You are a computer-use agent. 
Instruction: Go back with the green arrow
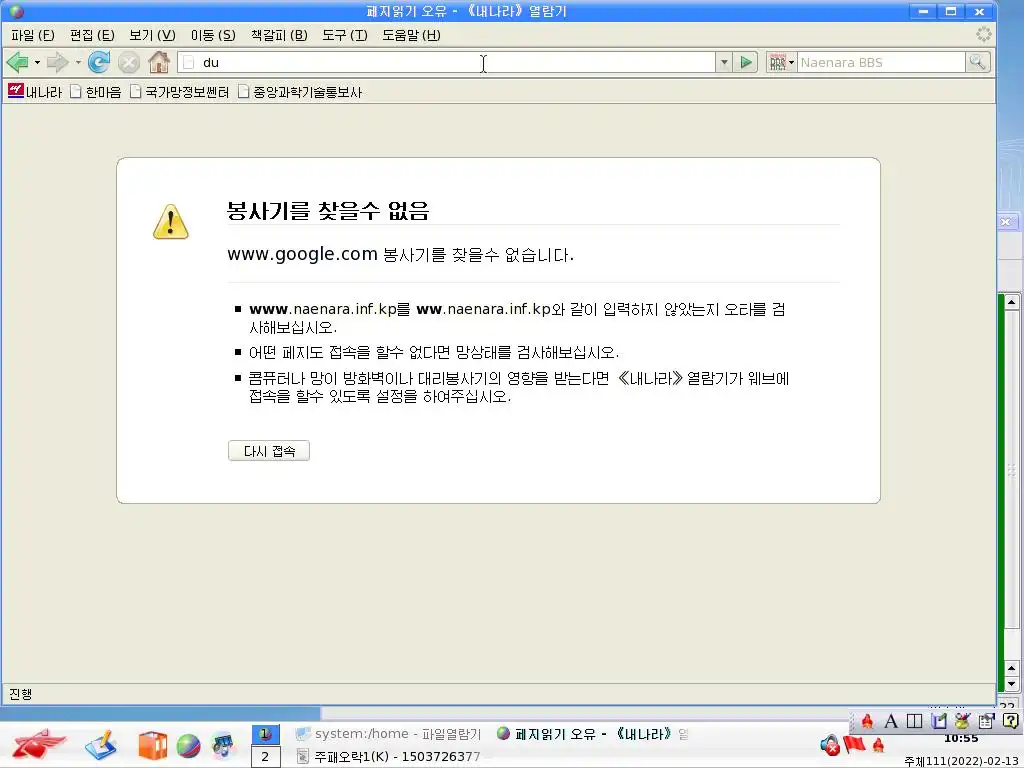tap(18, 63)
